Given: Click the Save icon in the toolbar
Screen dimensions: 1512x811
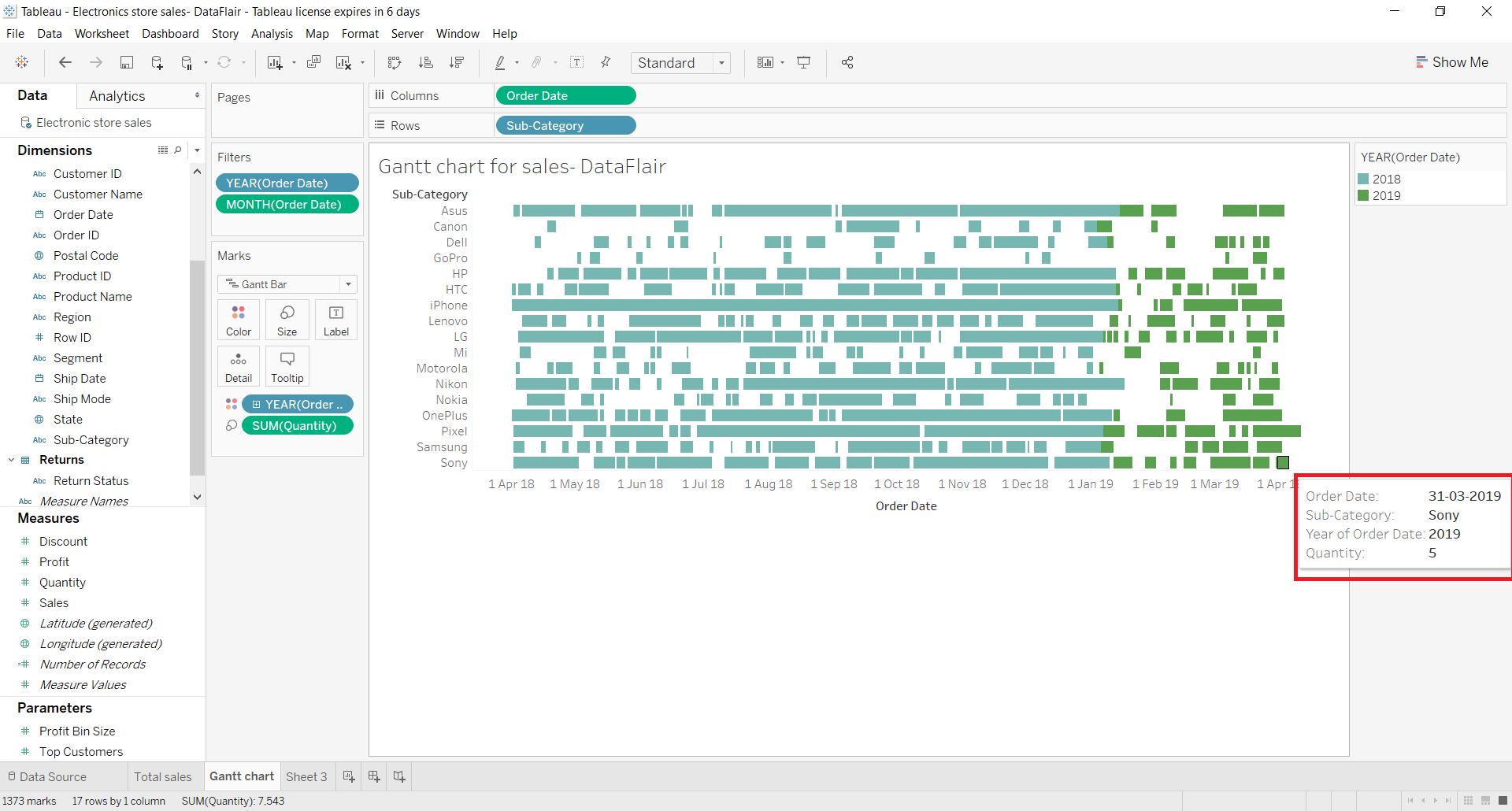Looking at the screenshot, I should coord(127,62).
